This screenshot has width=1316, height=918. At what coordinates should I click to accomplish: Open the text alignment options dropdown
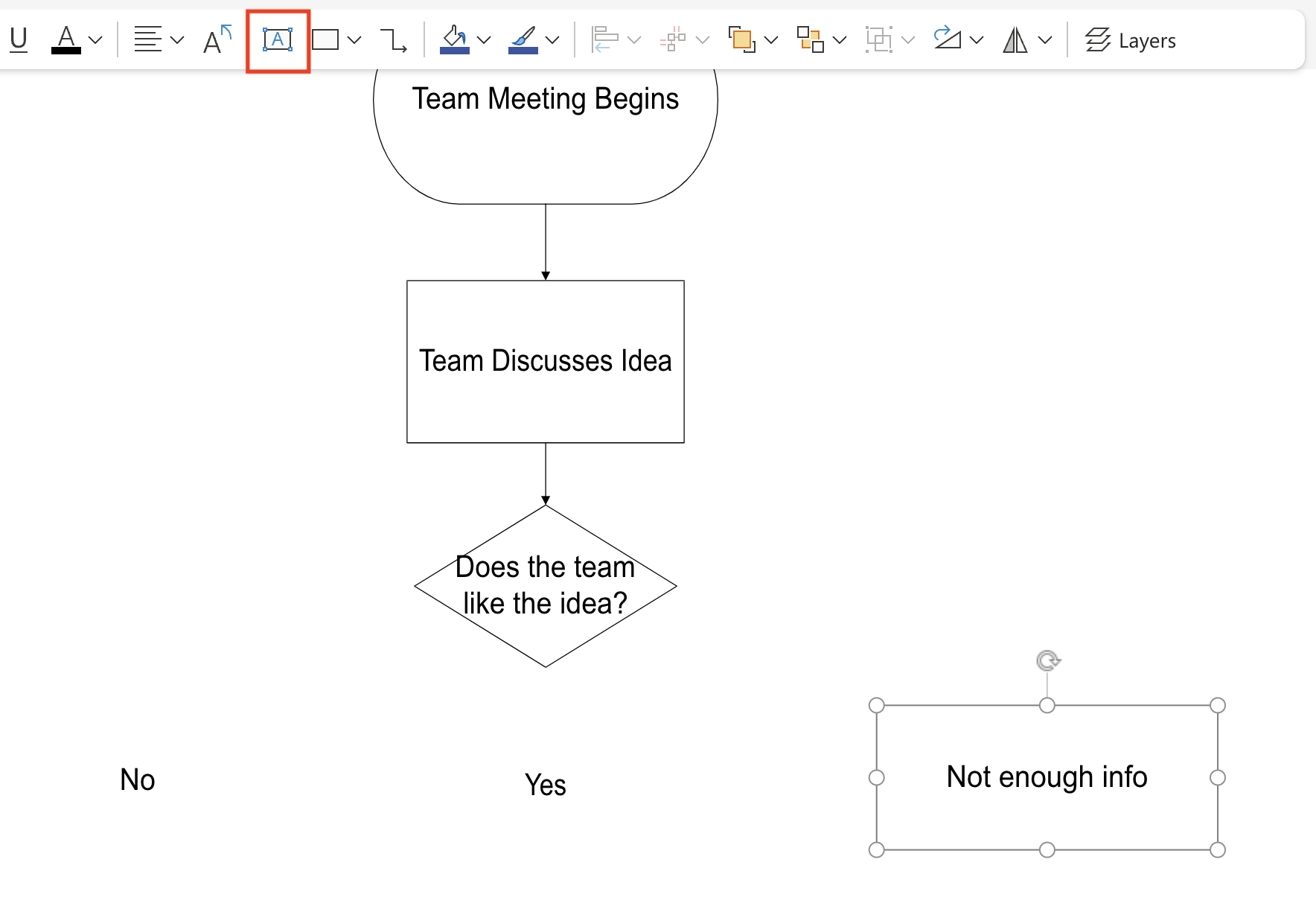(x=176, y=41)
